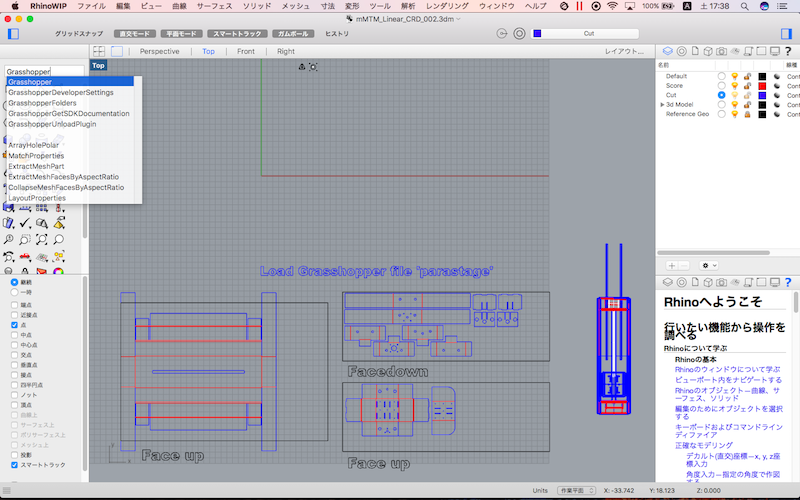
Task: Unlock the Reference Geo layer padlock
Action: point(747,114)
